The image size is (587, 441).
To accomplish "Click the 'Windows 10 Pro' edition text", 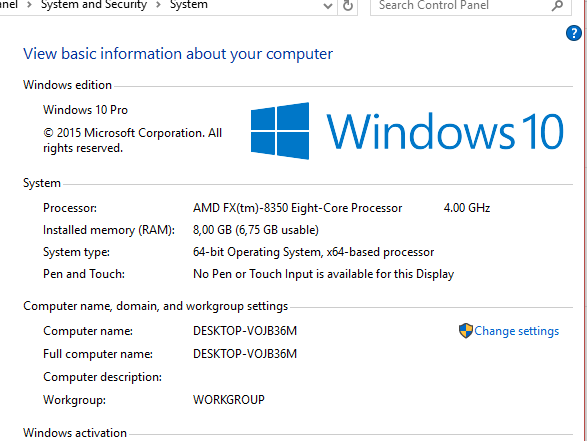I will (85, 110).
